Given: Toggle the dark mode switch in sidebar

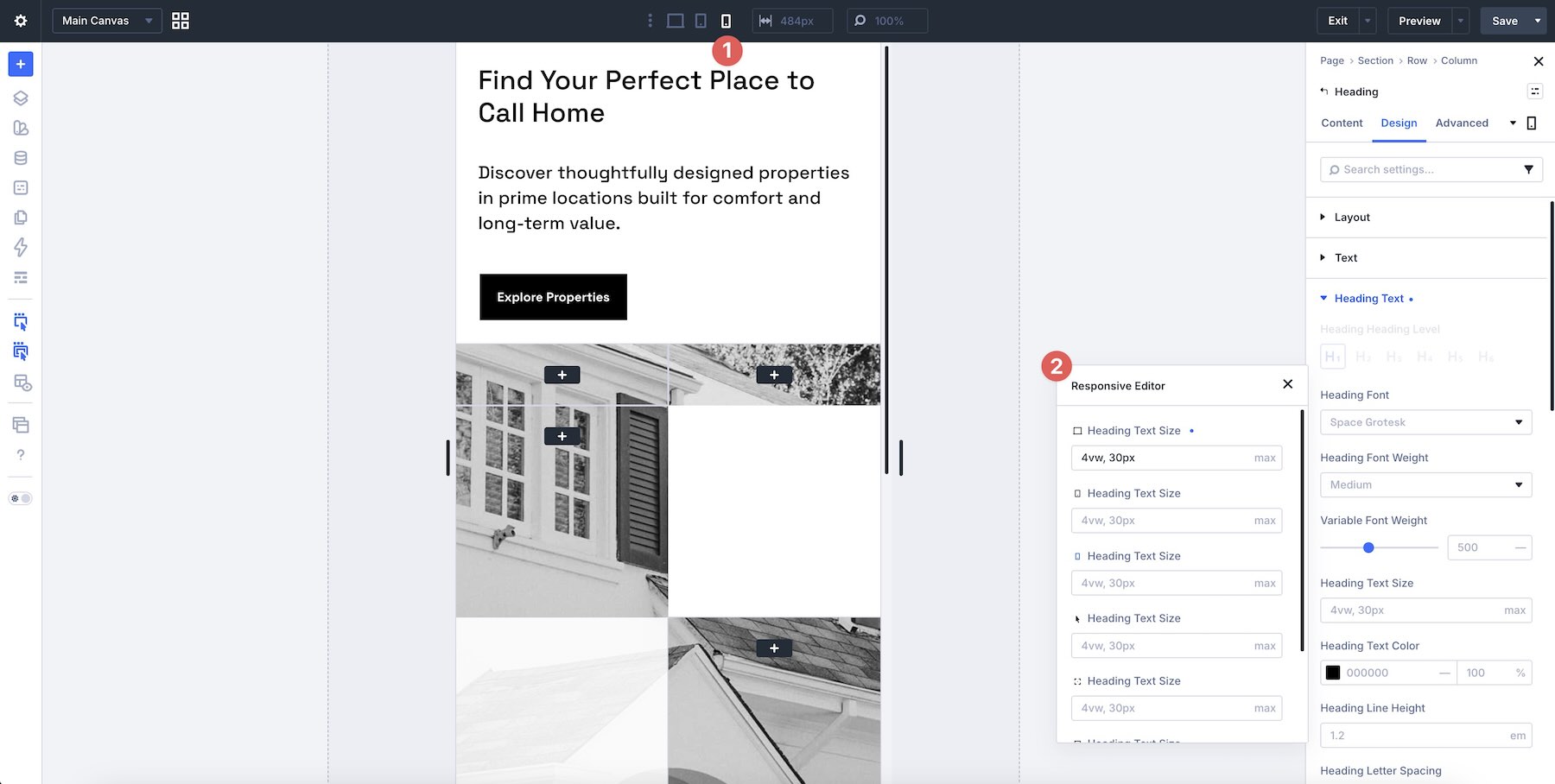Looking at the screenshot, I should coord(20,498).
